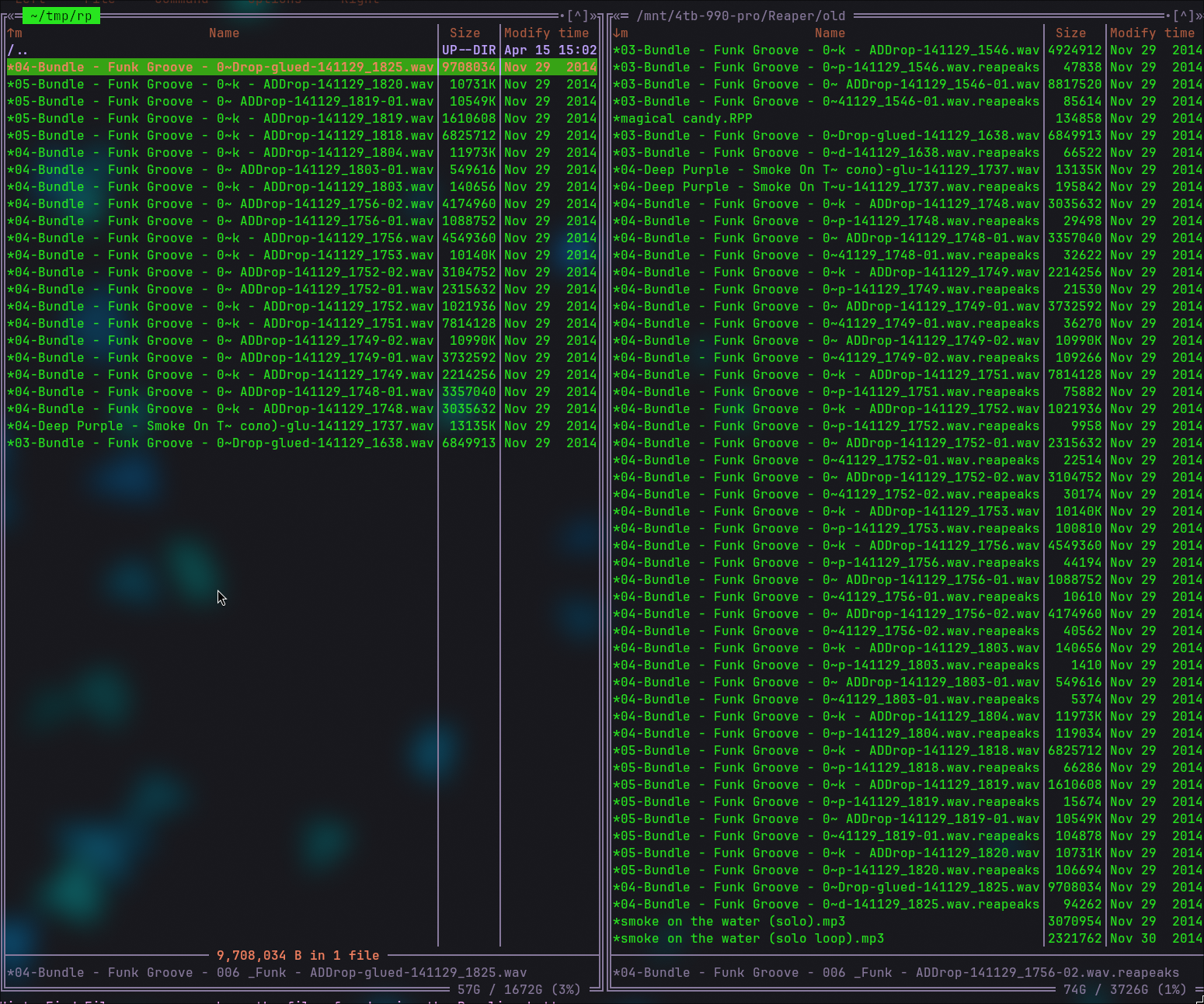The image size is (1204, 1004).
Task: Select ADDrop-141129_1749-02.wav in left panel
Action: (302, 340)
